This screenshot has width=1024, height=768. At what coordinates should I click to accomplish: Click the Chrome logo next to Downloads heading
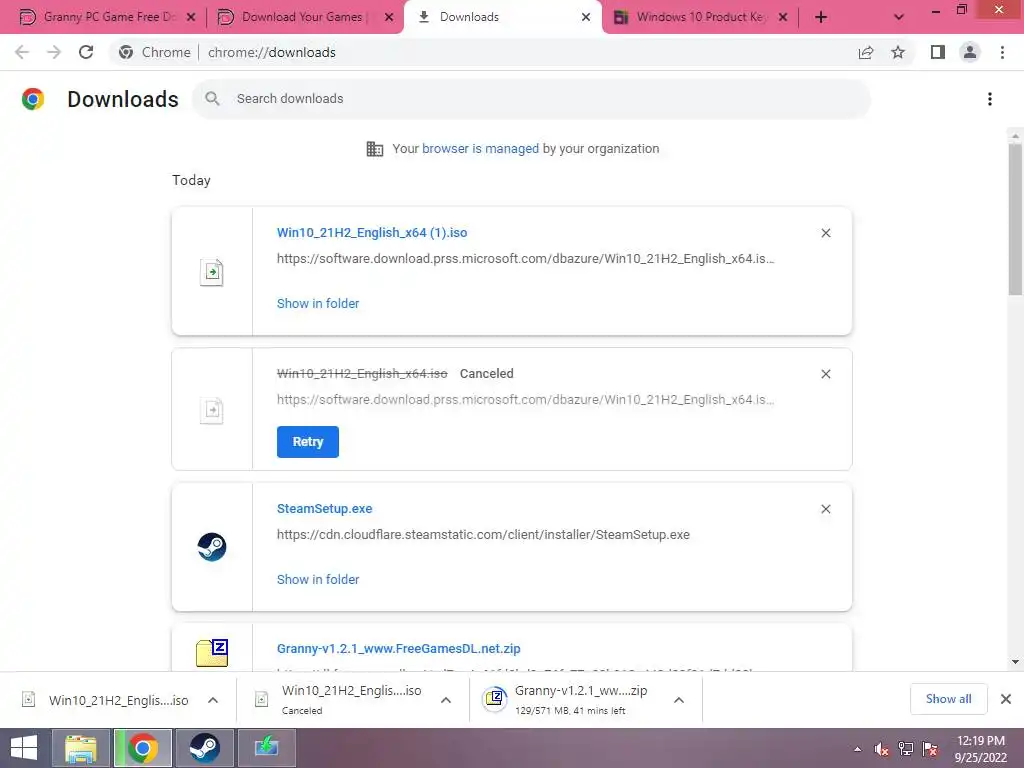point(33,99)
